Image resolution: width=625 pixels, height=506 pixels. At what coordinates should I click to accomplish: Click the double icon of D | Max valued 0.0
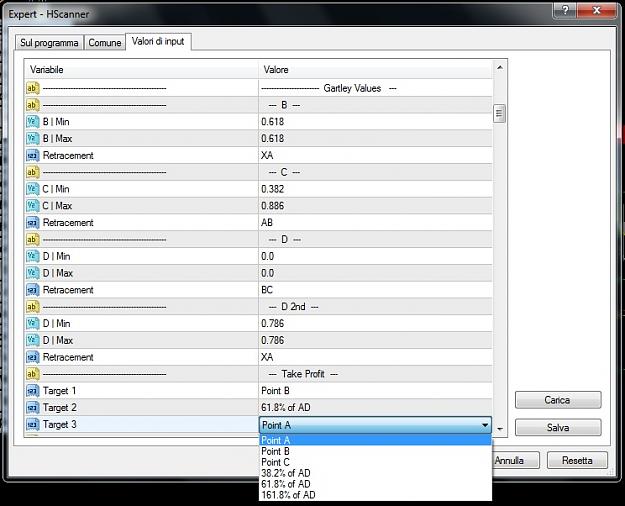tap(33, 273)
